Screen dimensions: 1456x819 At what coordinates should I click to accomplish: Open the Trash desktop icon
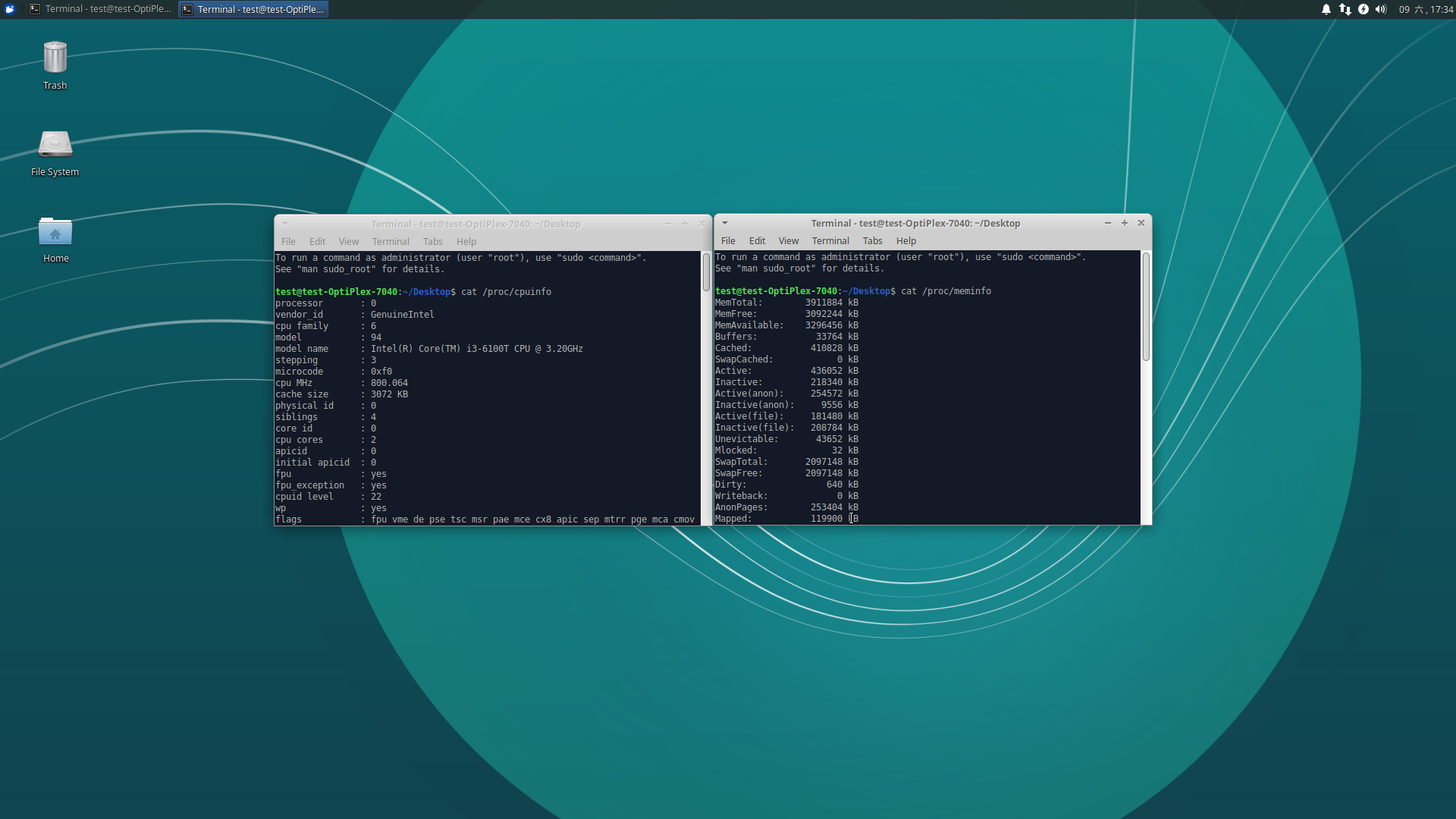click(55, 59)
